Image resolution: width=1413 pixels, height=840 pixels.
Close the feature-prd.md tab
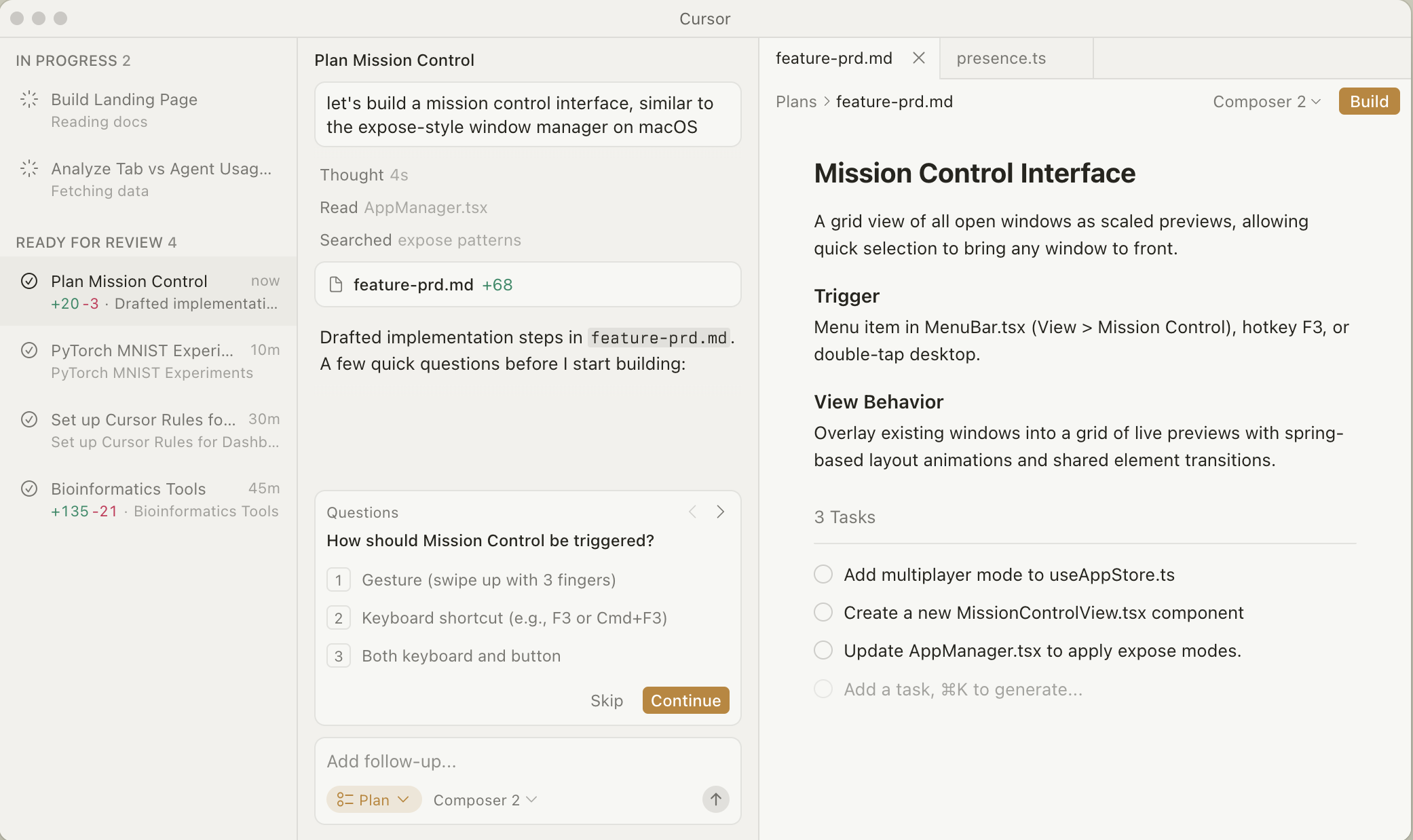click(919, 58)
